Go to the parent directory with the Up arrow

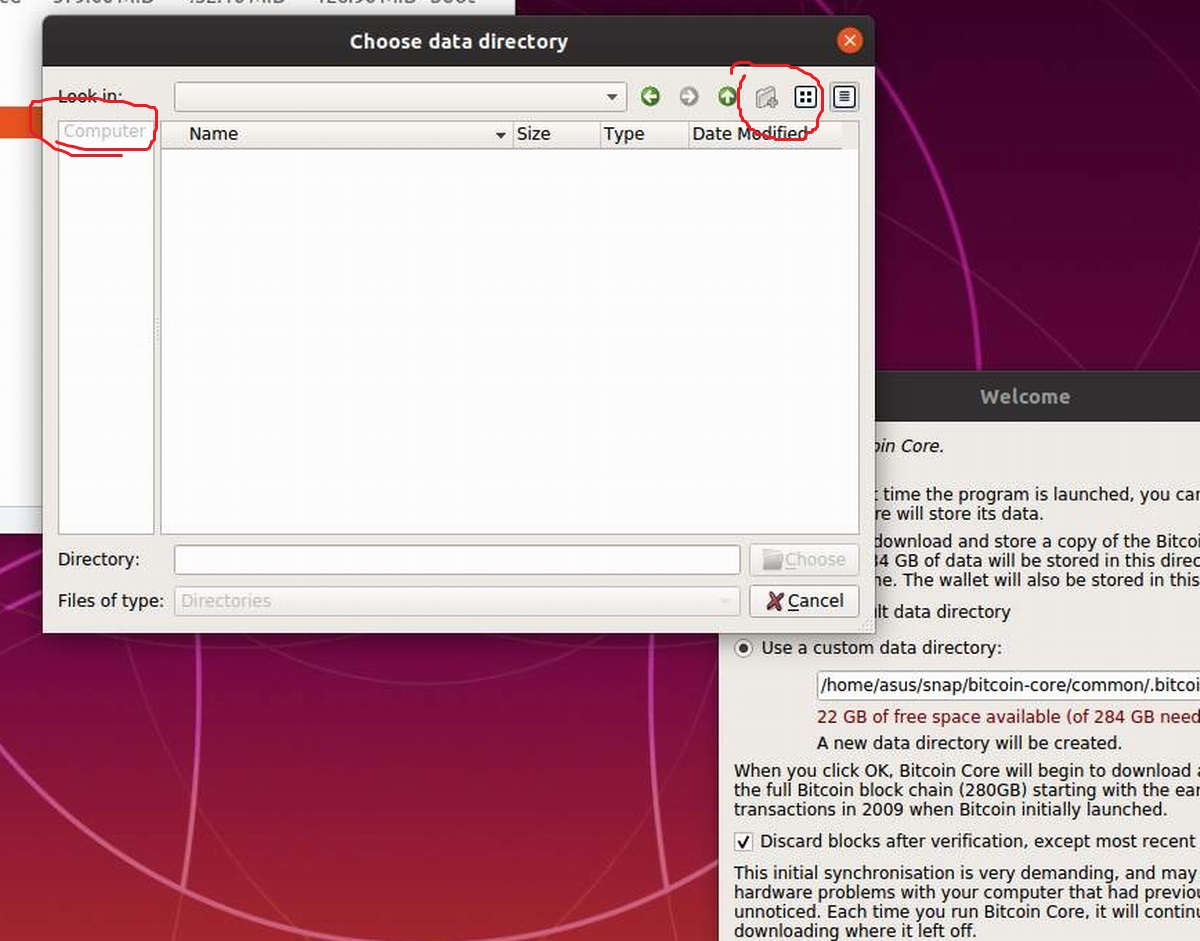[x=727, y=97]
